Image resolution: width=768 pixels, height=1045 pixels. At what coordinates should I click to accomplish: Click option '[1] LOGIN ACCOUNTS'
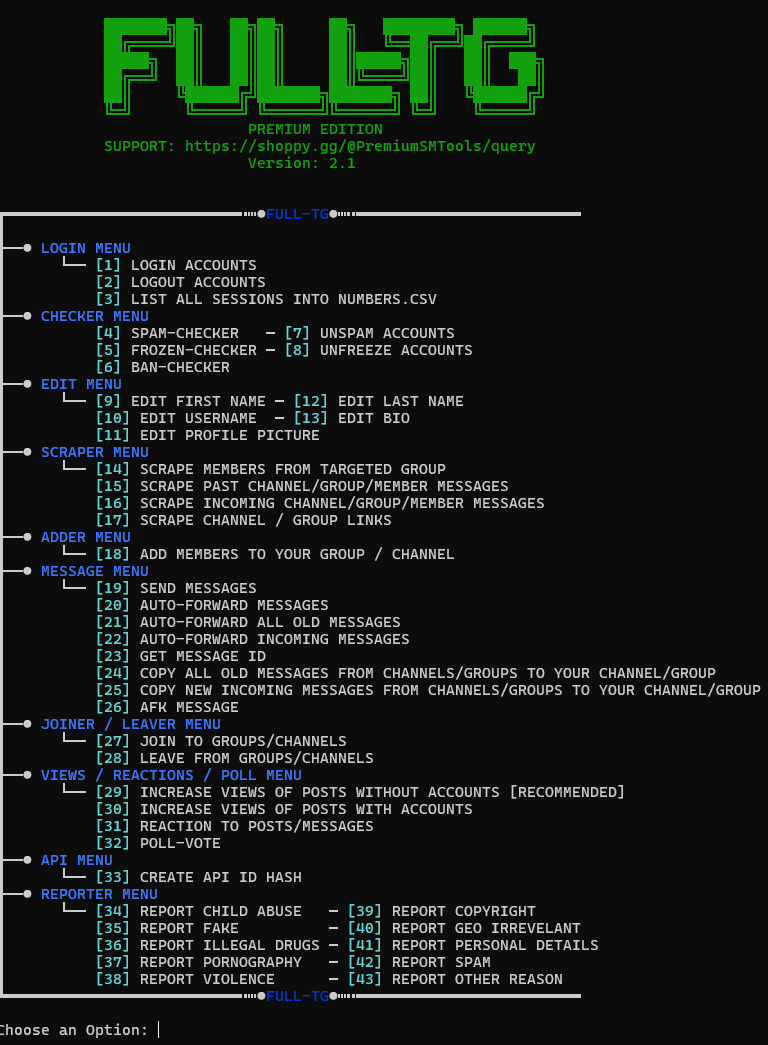[x=176, y=265]
